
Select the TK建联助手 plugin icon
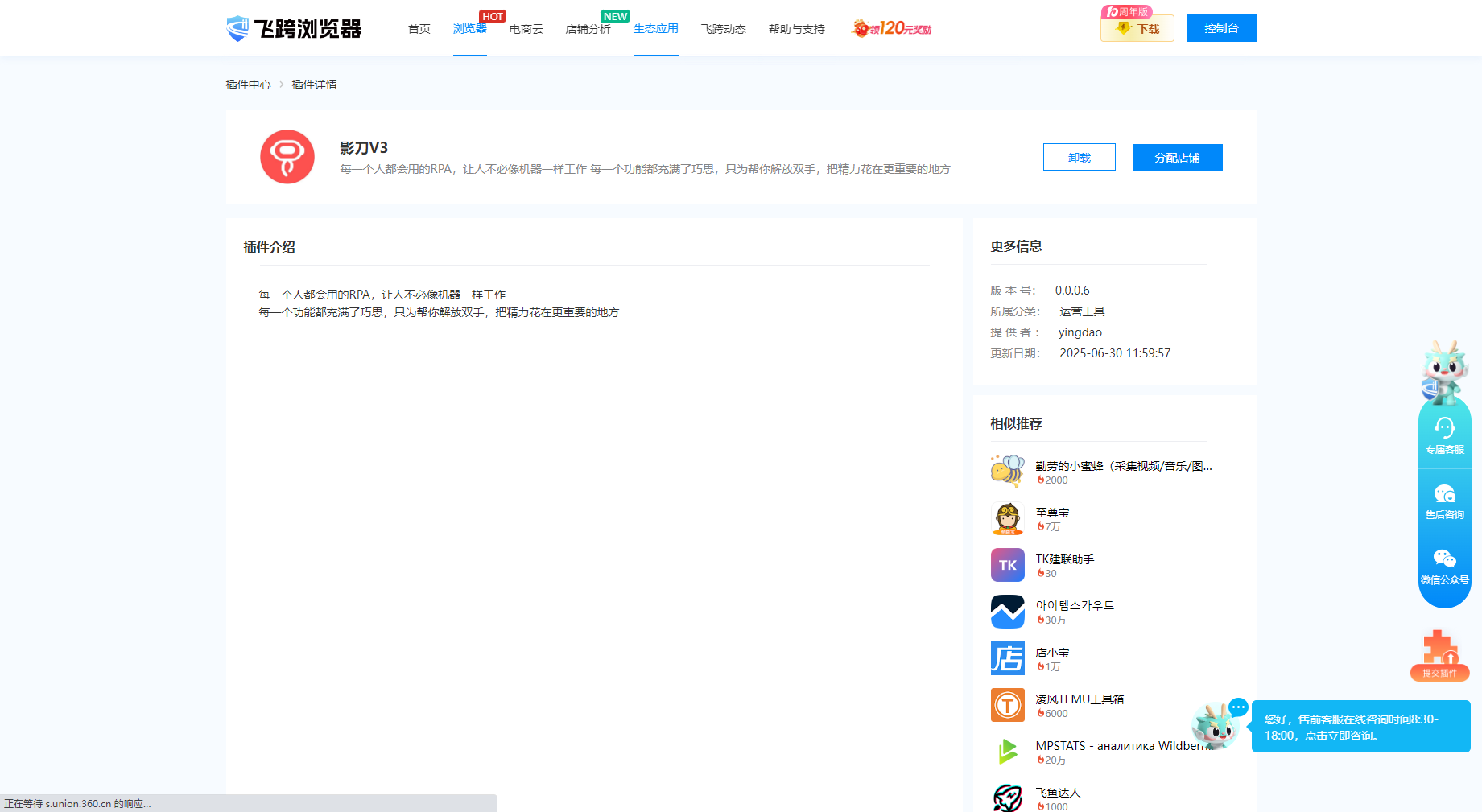click(1007, 565)
